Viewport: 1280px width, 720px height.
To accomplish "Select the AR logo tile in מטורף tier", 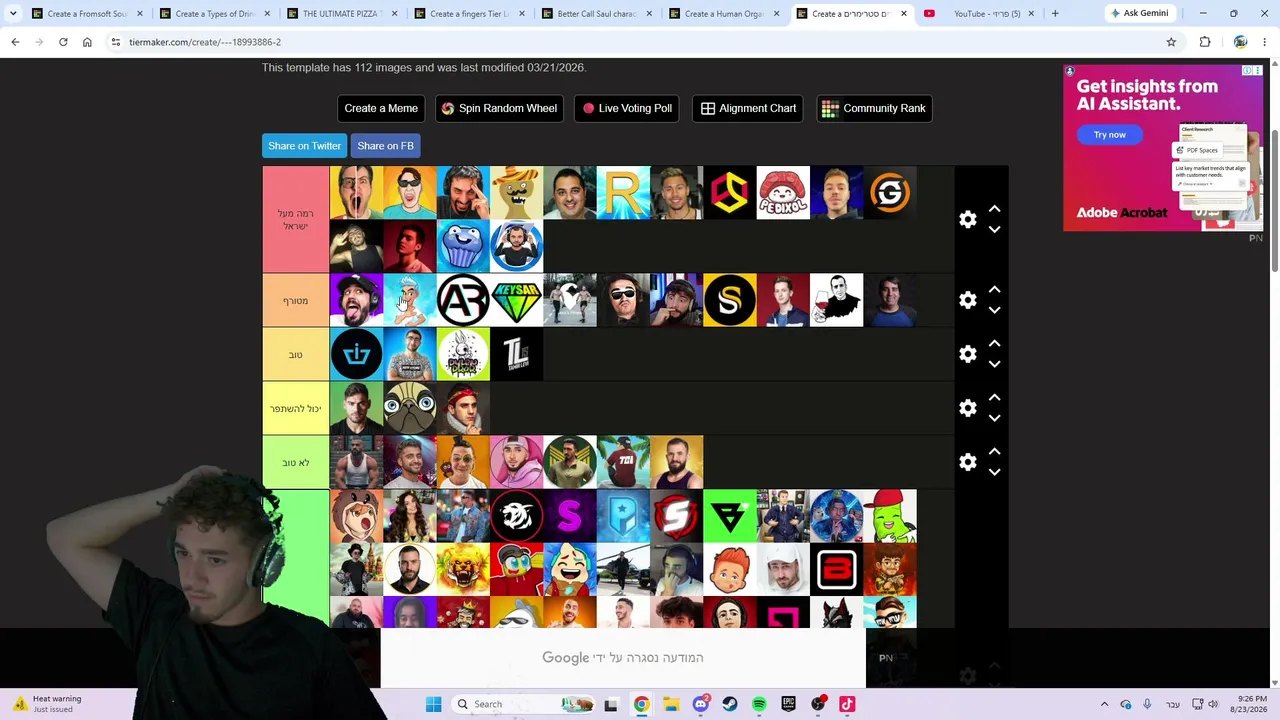I will [463, 300].
